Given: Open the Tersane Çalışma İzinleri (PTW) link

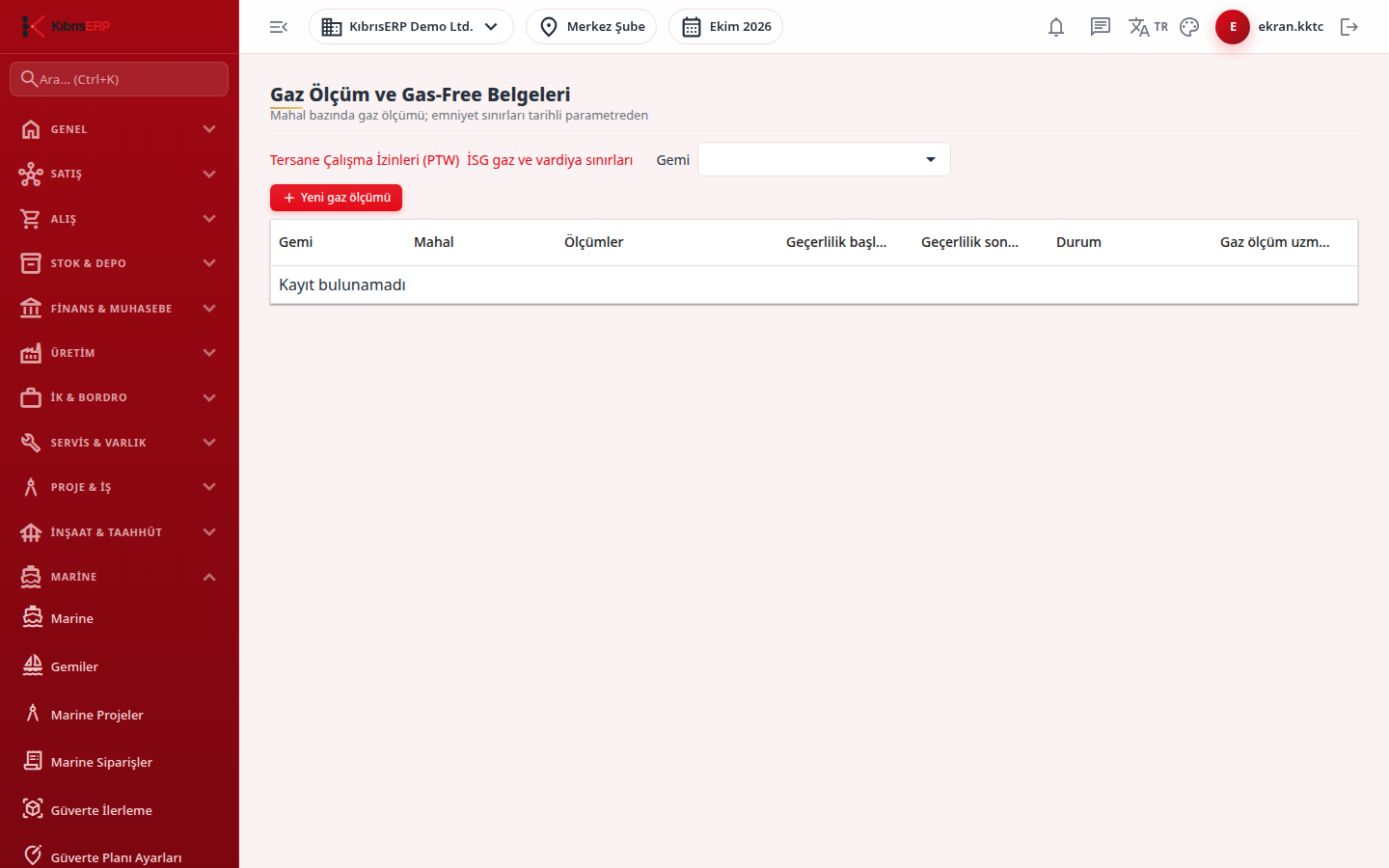Looking at the screenshot, I should click(365, 160).
